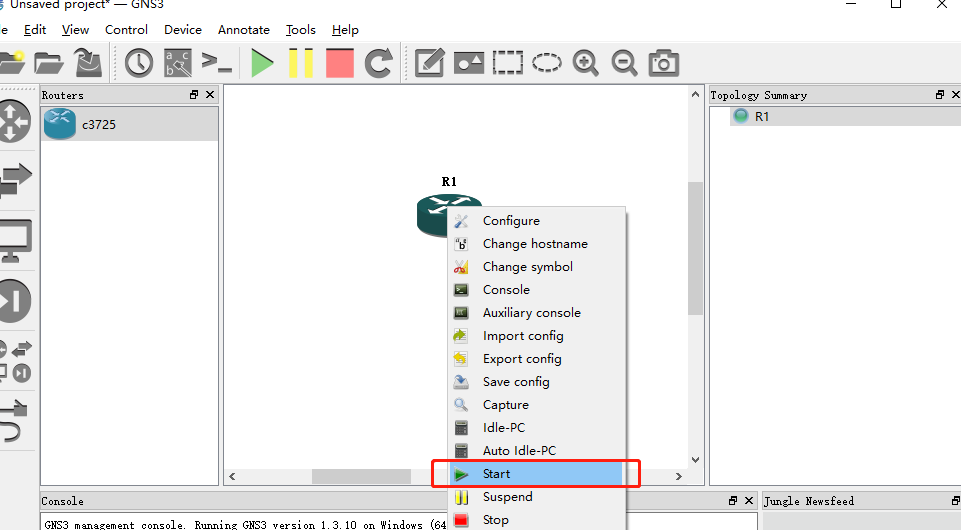Image resolution: width=961 pixels, height=530 pixels.
Task: Select the Add a link cable tool
Action: (13, 421)
